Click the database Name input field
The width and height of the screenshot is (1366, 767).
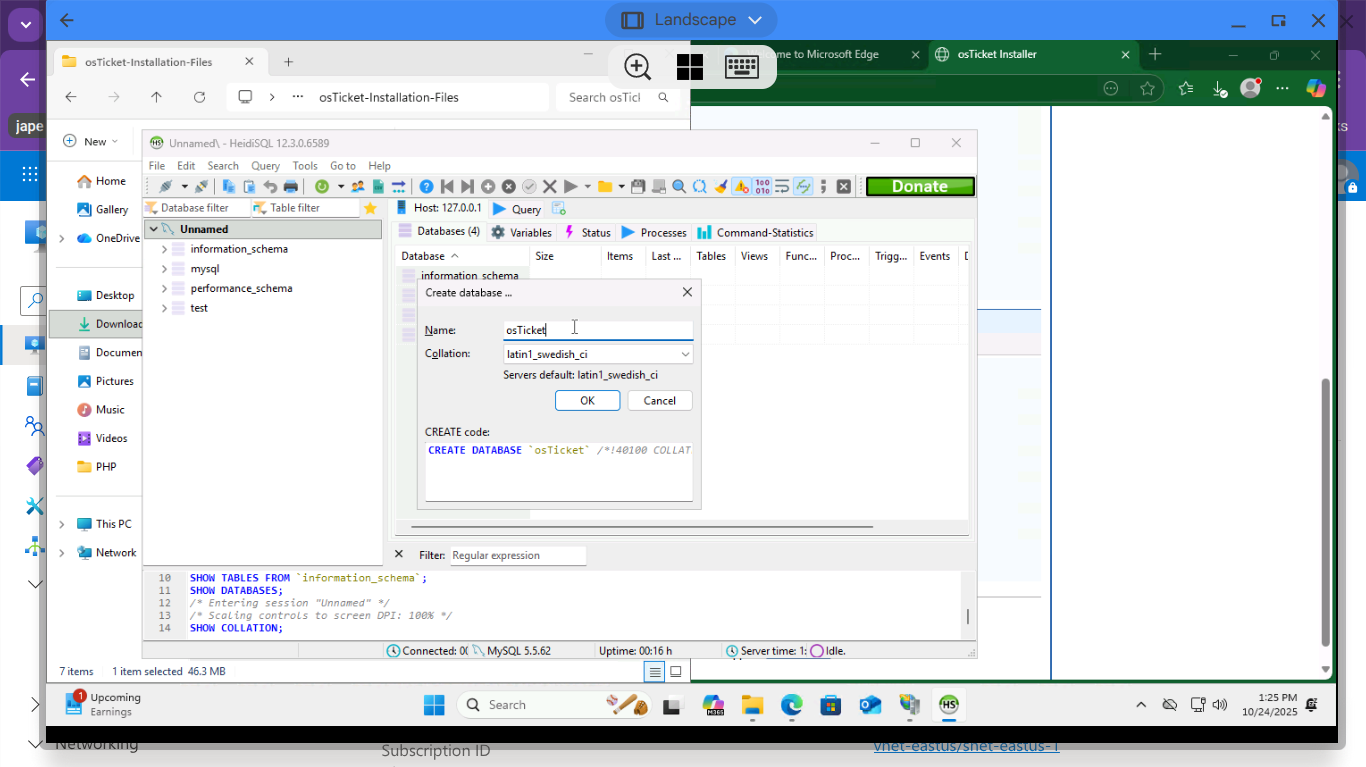pyautogui.click(x=597, y=329)
